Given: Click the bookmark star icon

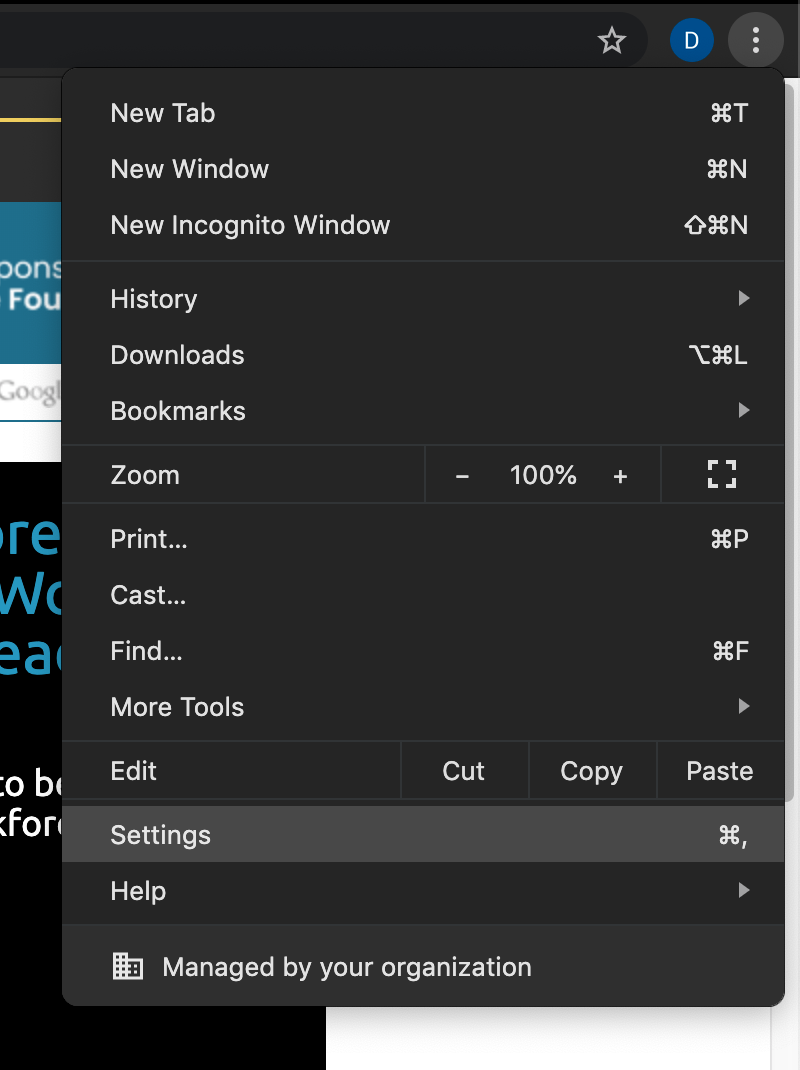Looking at the screenshot, I should click(x=611, y=41).
